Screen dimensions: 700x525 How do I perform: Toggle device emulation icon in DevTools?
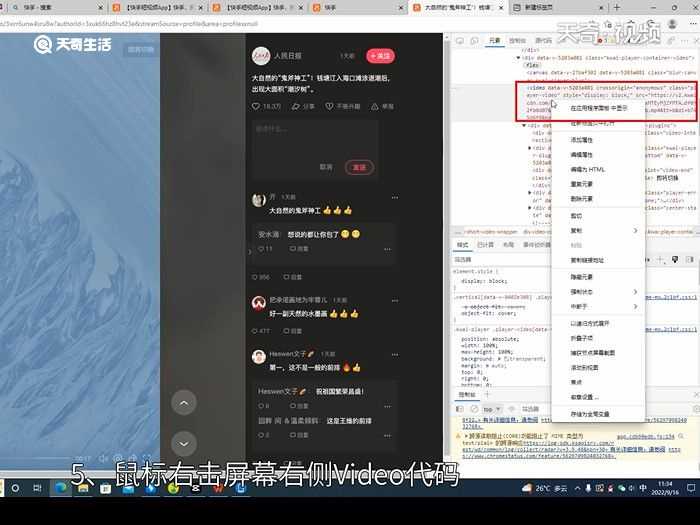pyautogui.click(x=475, y=41)
